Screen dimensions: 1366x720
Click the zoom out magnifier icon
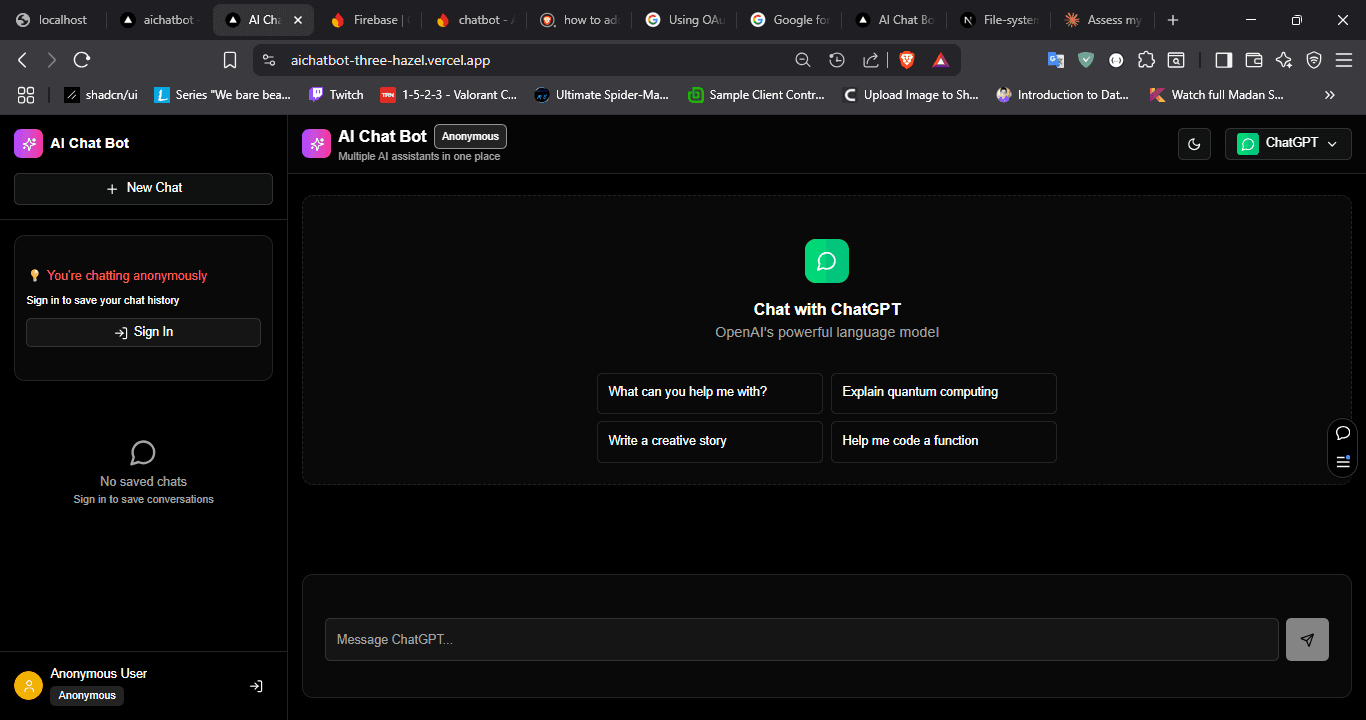coord(802,60)
